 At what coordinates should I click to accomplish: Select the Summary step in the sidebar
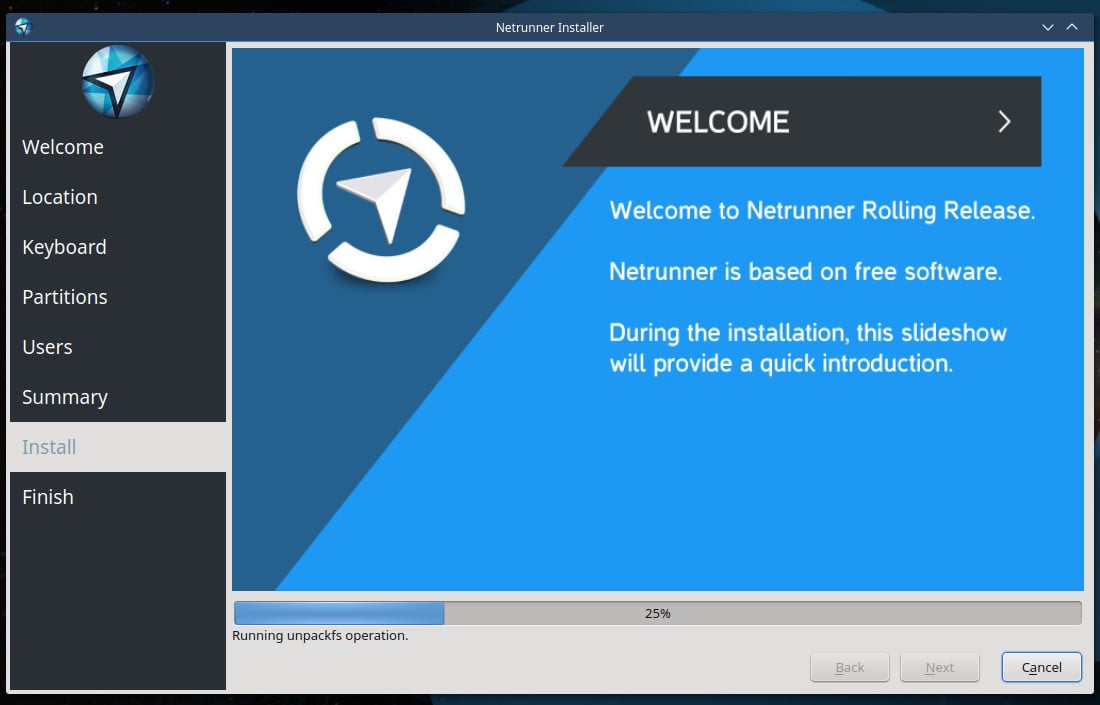point(64,397)
